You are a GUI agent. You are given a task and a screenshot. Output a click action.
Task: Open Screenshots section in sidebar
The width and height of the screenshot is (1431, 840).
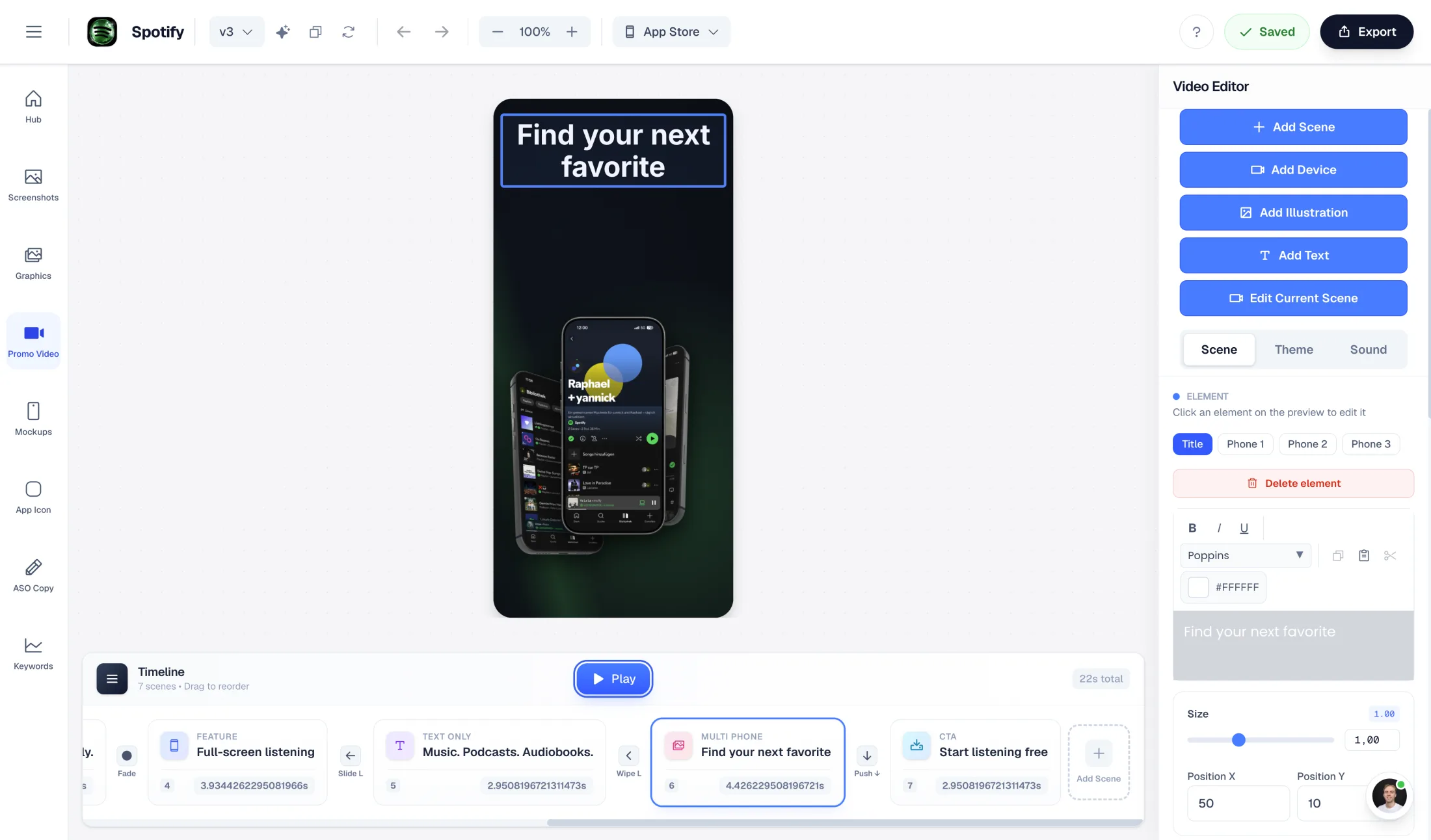click(33, 185)
